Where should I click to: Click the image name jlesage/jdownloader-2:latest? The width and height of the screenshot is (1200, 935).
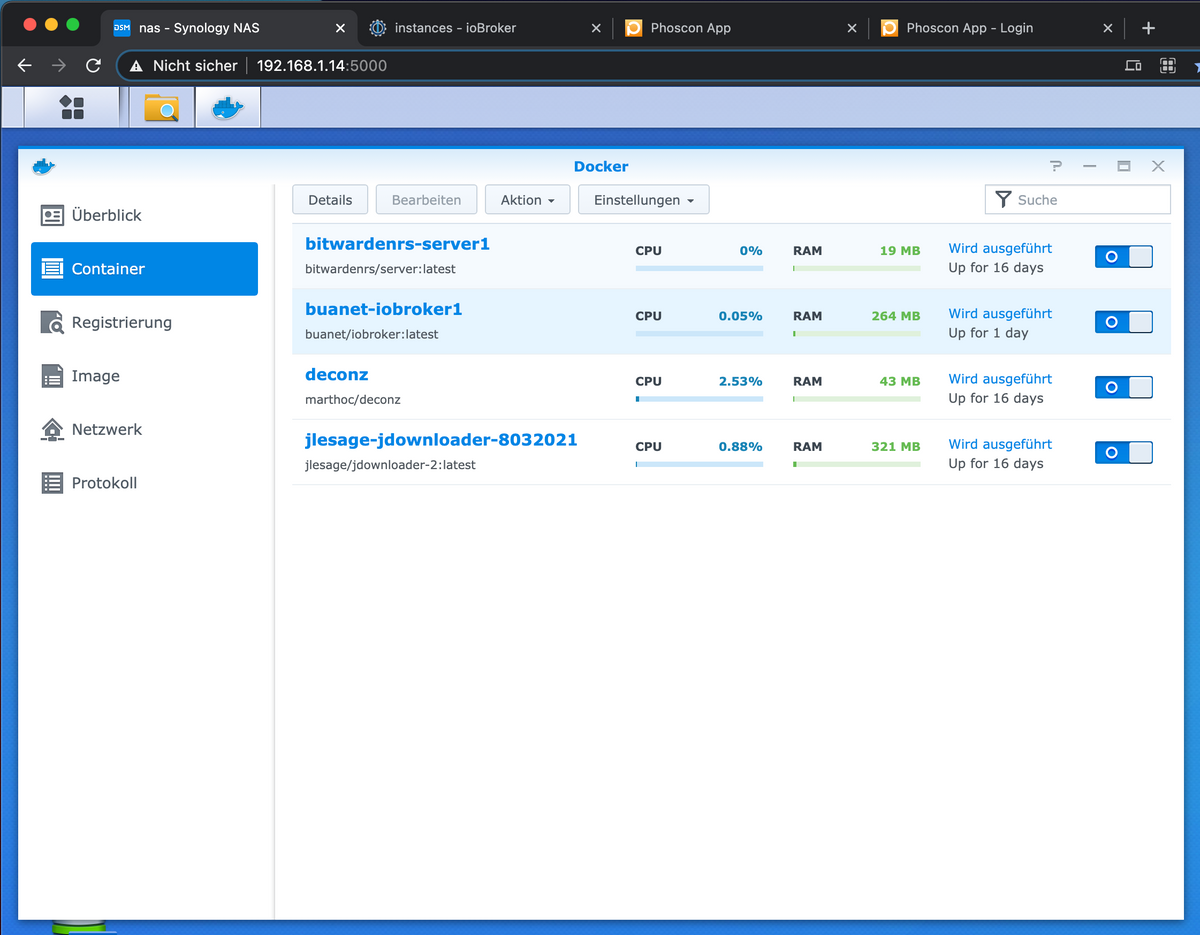point(390,465)
